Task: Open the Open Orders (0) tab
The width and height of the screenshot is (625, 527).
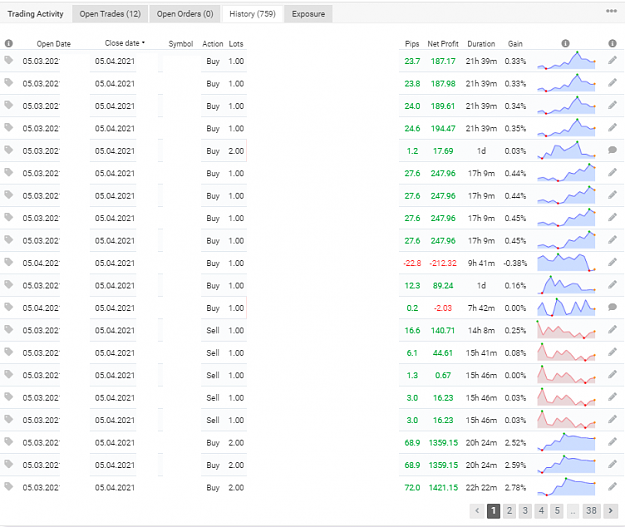Action: coord(185,14)
